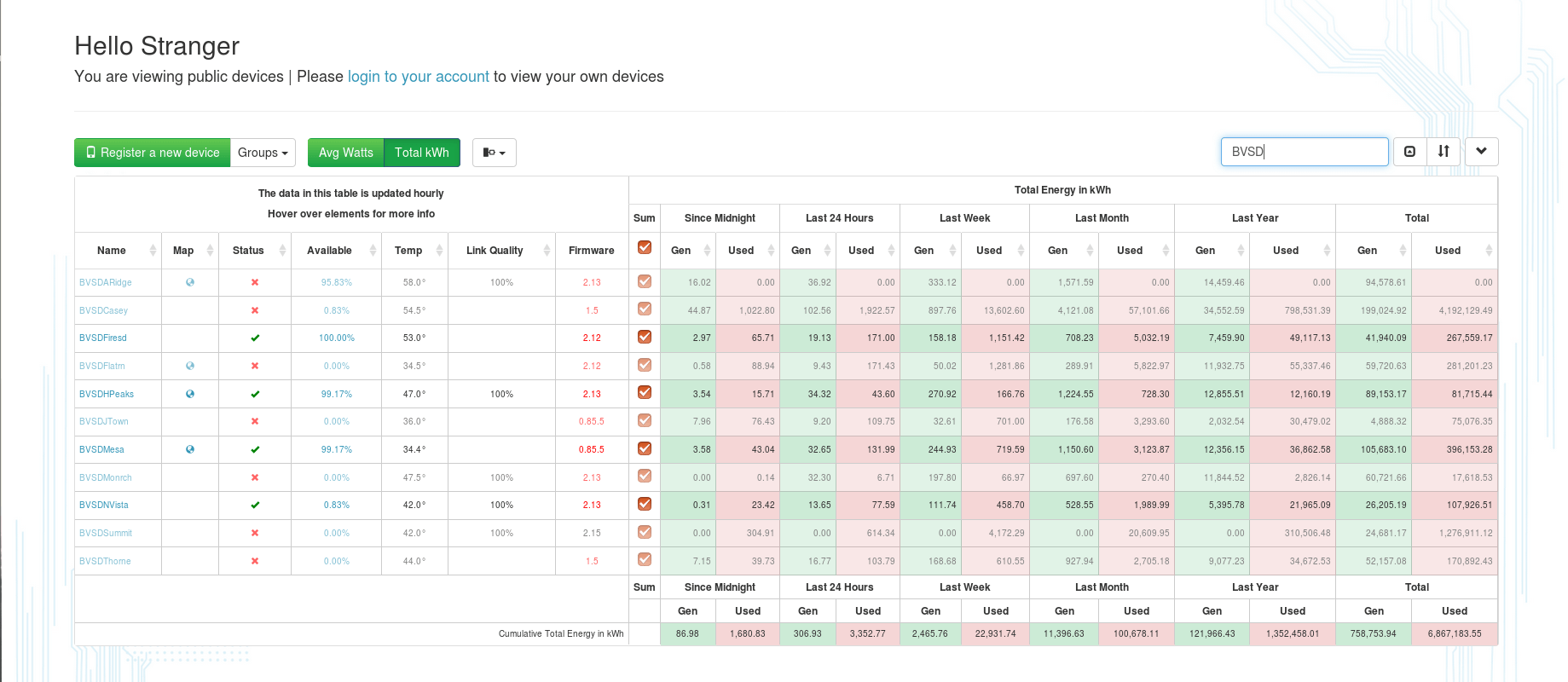Uncheck the Sum checkbox for BVSDNVista
This screenshot has height=682, width=1568.
click(x=645, y=504)
